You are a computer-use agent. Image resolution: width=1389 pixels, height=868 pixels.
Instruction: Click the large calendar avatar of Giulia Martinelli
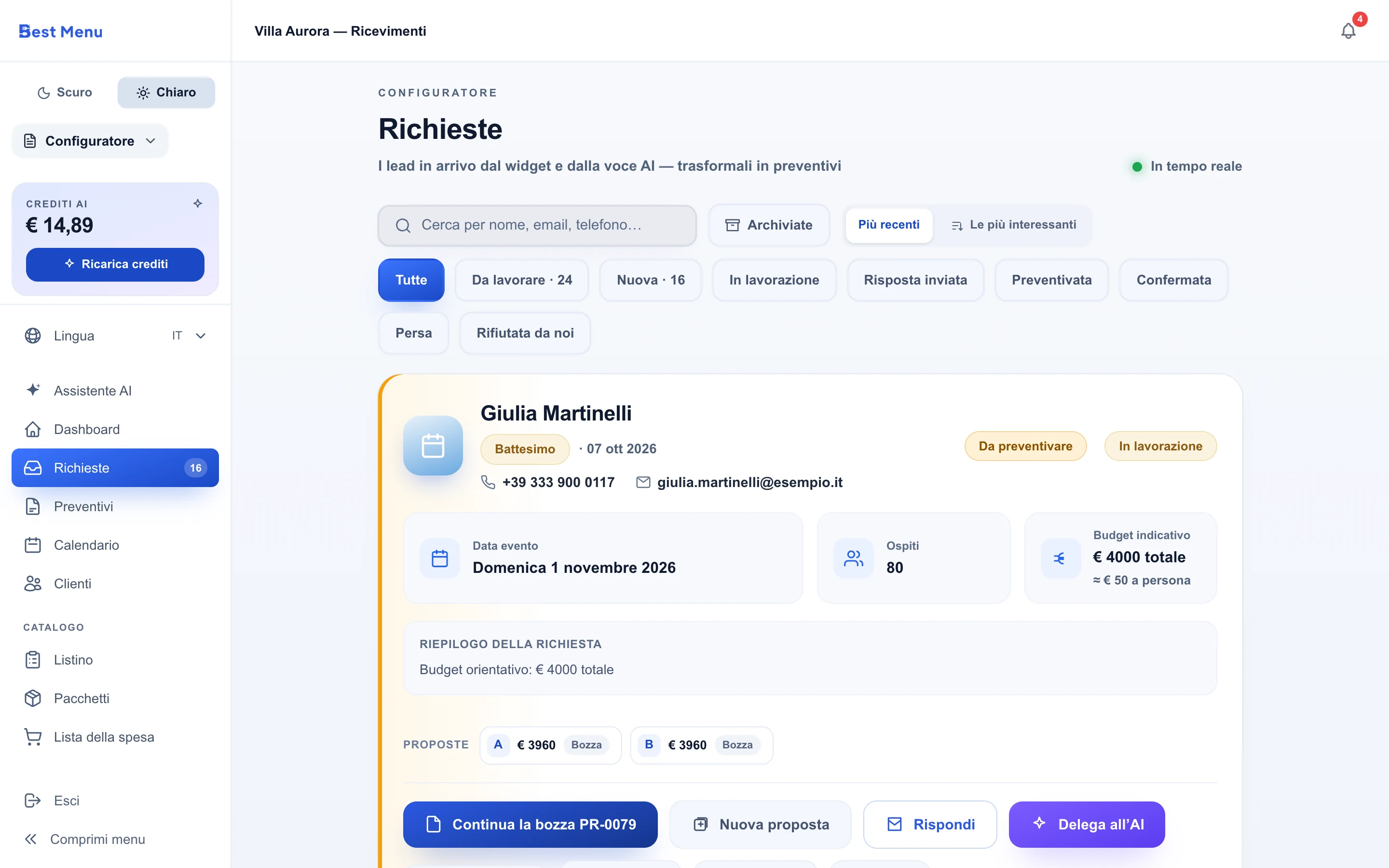433,446
